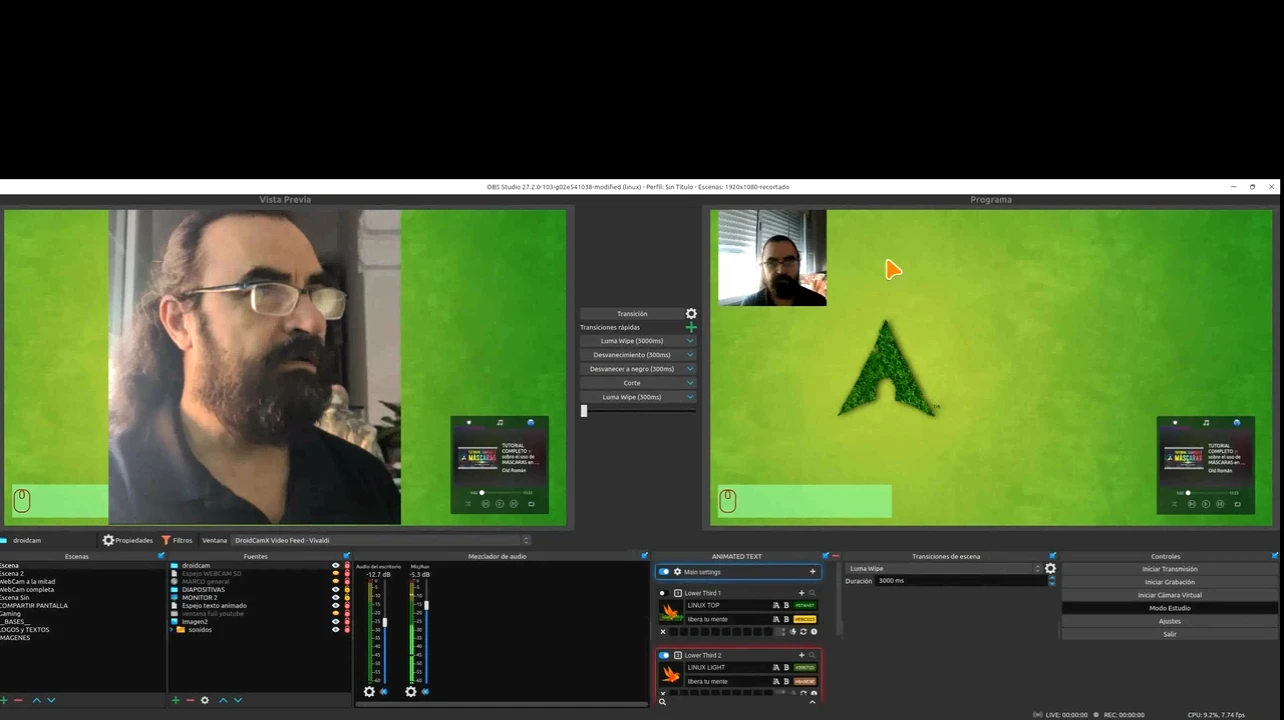This screenshot has width=1284, height=720.
Task: Toggle lock on the droidcam source
Action: pyautogui.click(x=347, y=565)
